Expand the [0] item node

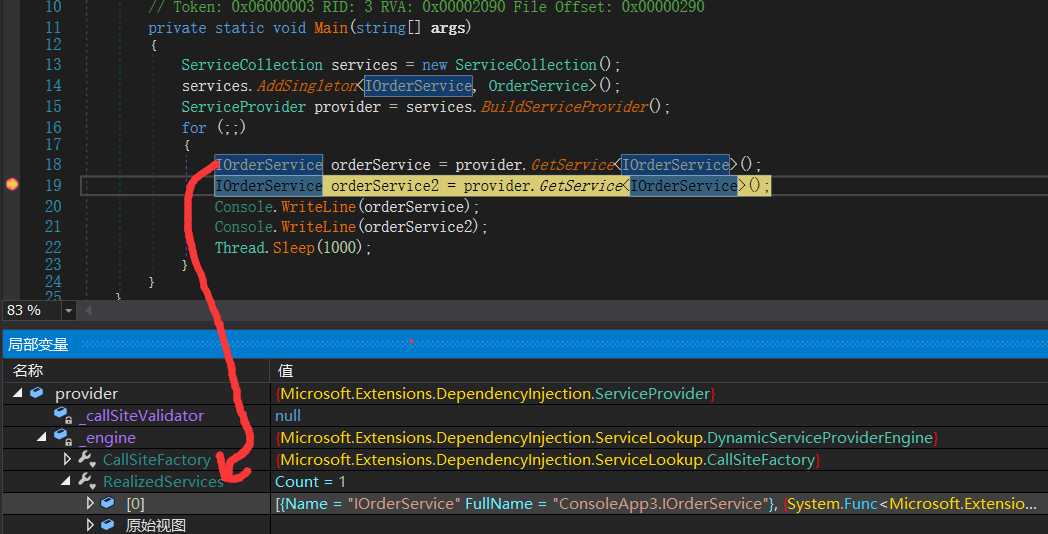point(90,503)
